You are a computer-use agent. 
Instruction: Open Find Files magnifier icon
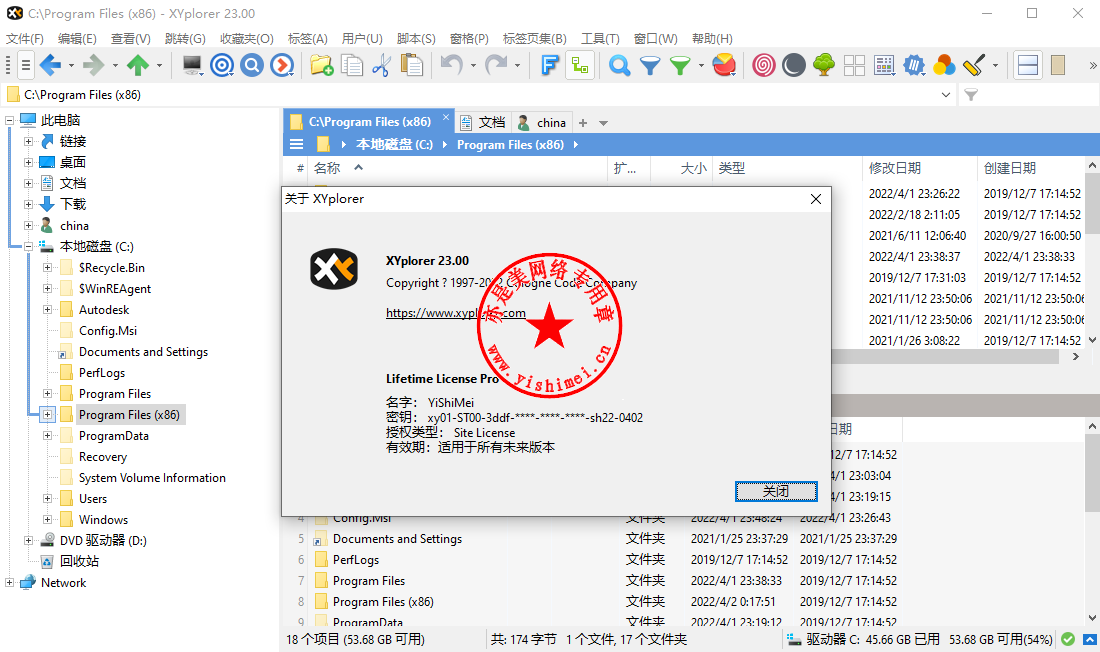tap(619, 66)
